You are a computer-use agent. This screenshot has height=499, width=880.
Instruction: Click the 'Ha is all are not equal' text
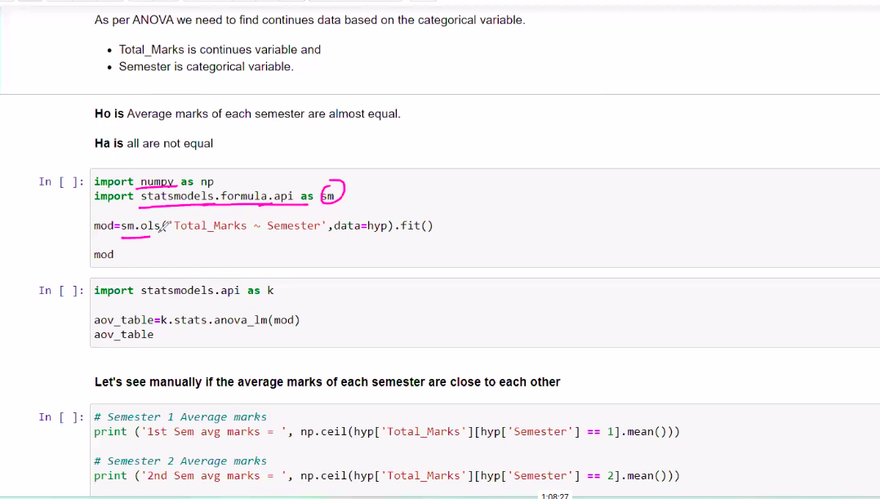point(154,144)
